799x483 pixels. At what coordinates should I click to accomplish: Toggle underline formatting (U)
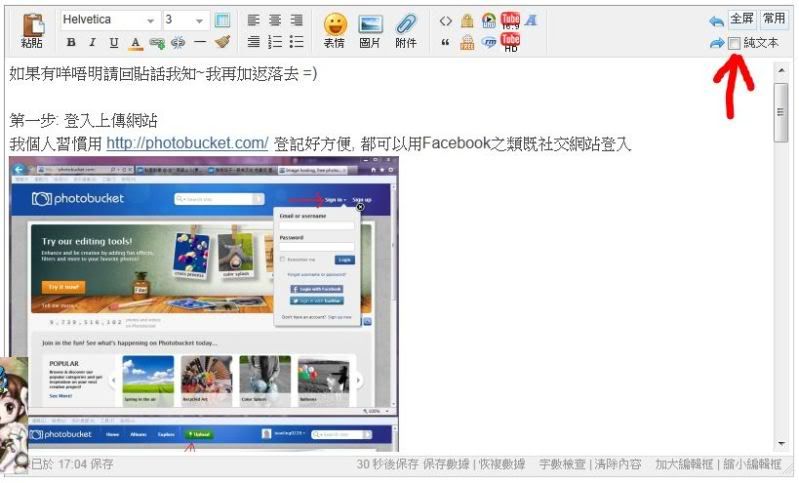coord(114,42)
